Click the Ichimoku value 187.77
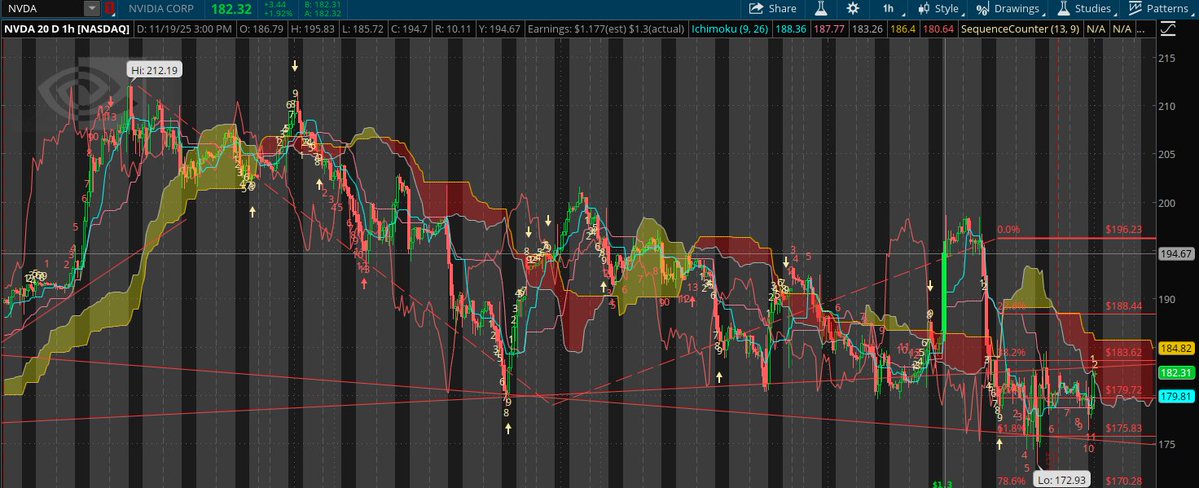Image resolution: width=1199 pixels, height=488 pixels. 828,29
